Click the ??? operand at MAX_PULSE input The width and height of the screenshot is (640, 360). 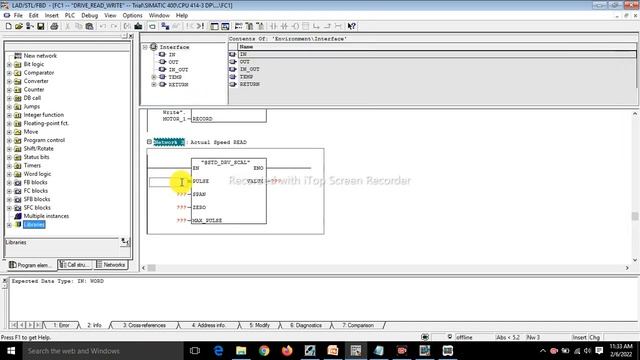[x=181, y=220]
